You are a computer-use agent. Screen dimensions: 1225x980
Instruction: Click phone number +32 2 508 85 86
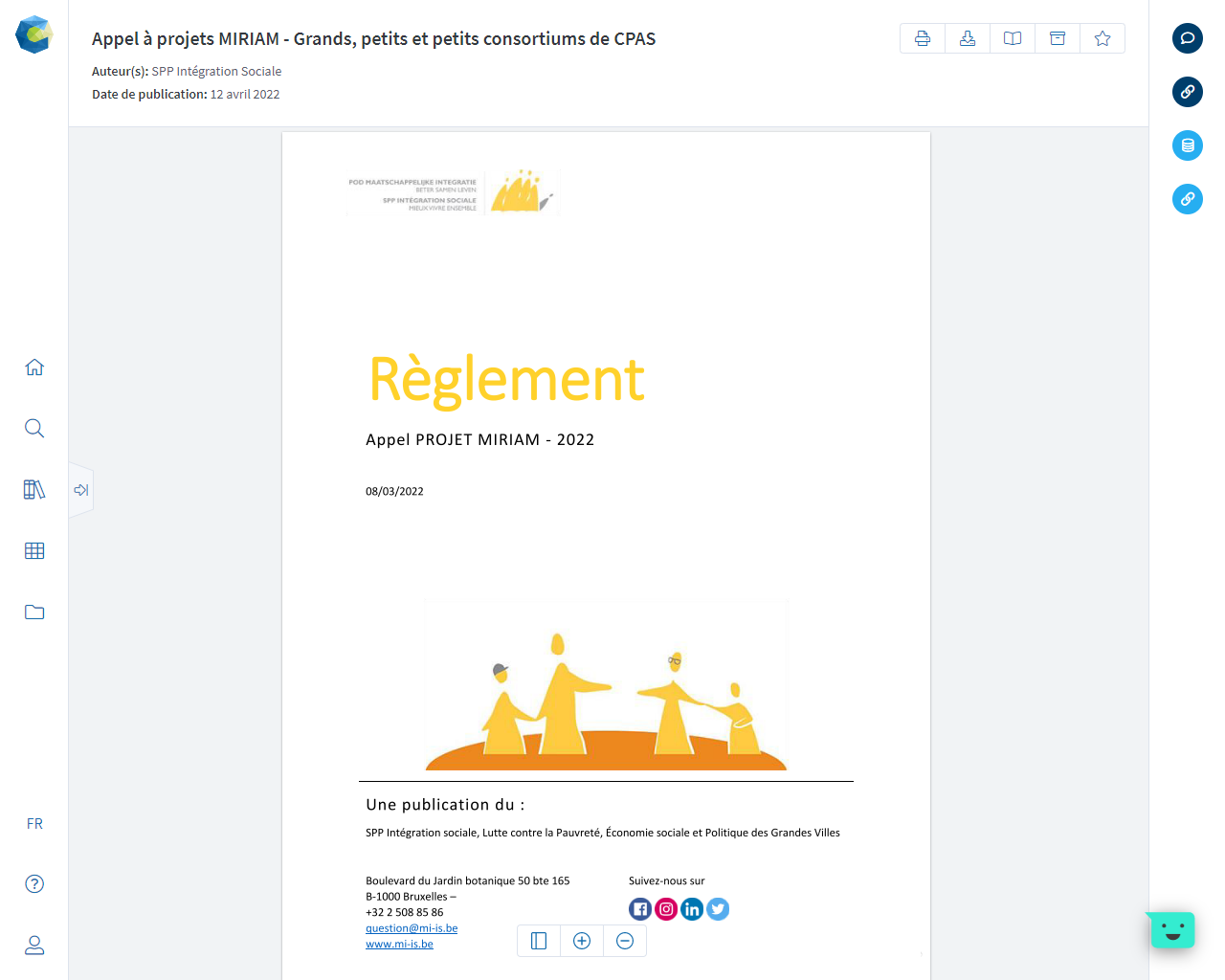pyautogui.click(x=404, y=912)
